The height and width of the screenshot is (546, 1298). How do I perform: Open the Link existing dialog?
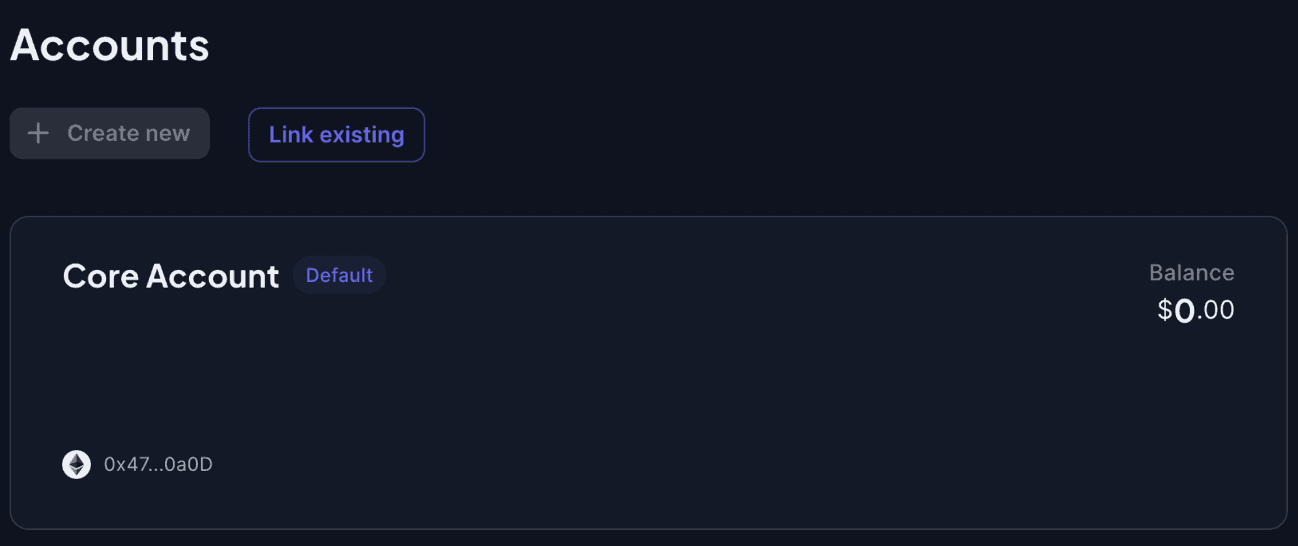(336, 134)
